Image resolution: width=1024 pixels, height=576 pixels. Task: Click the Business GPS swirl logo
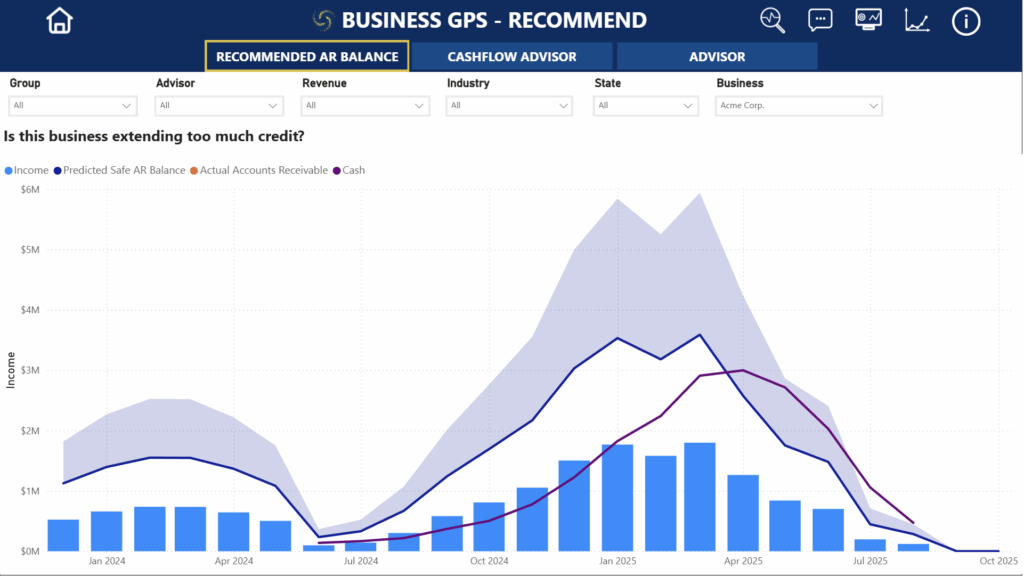323,20
